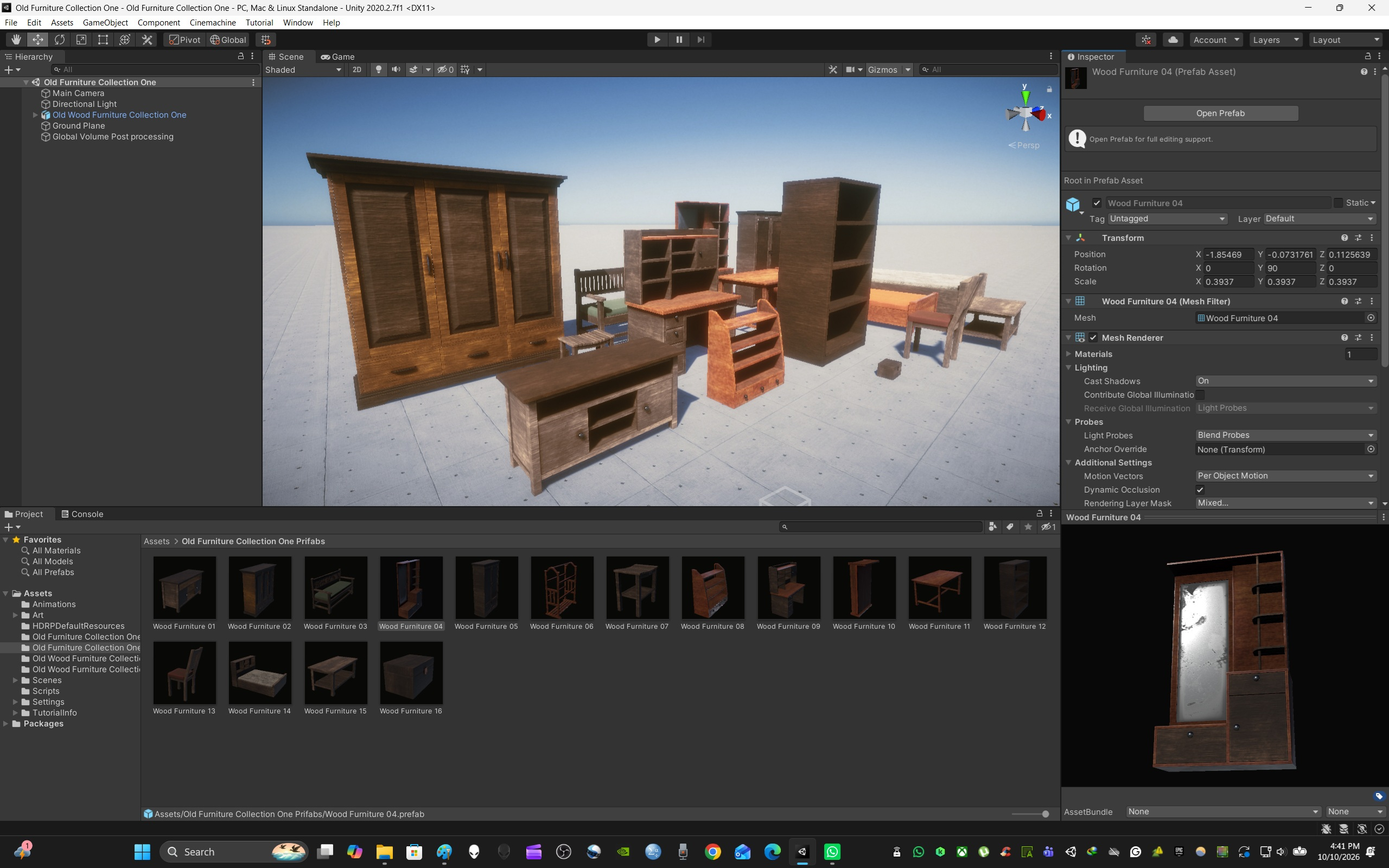Click the Play button
The height and width of the screenshot is (868, 1389).
pos(657,40)
